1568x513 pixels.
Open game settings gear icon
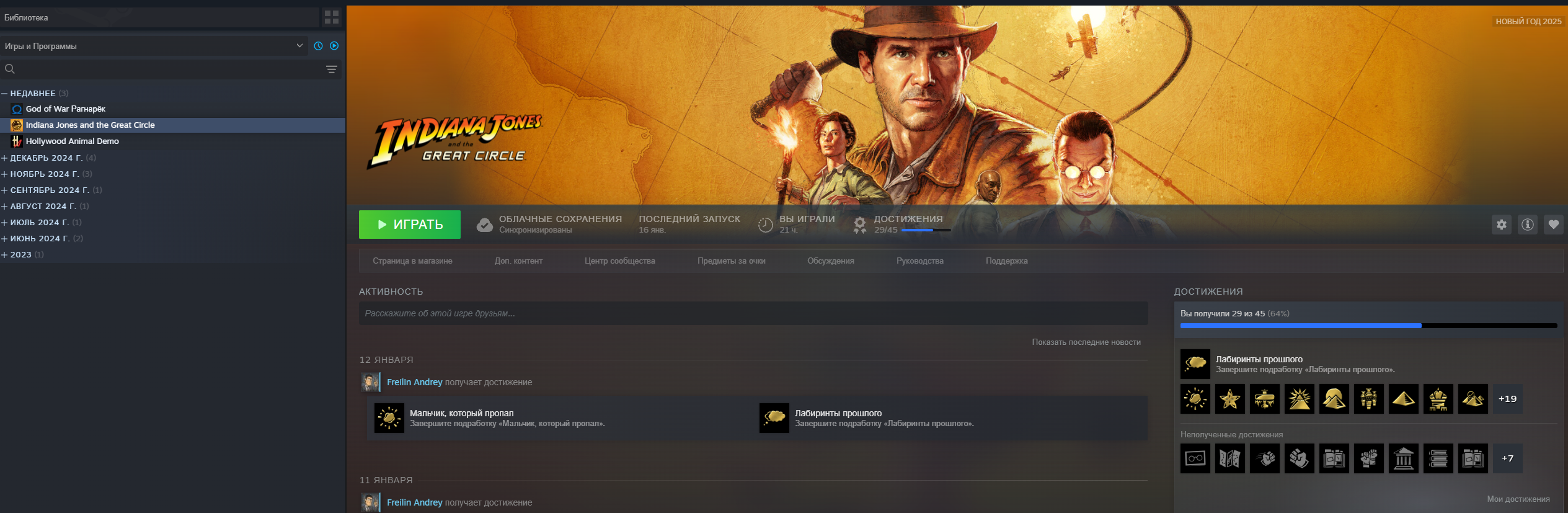(1502, 225)
